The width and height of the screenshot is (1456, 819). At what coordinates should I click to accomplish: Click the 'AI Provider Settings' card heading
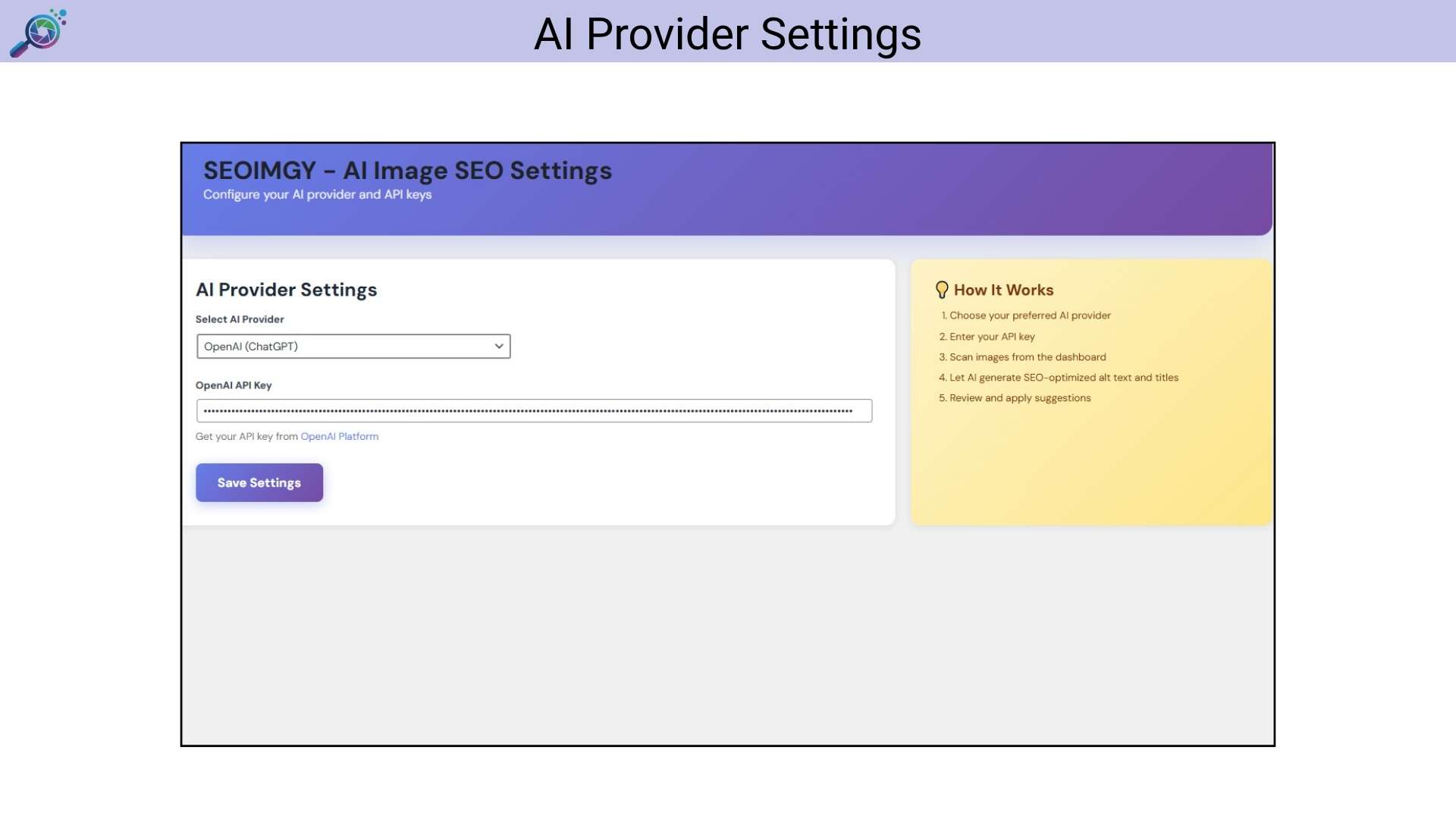(286, 290)
